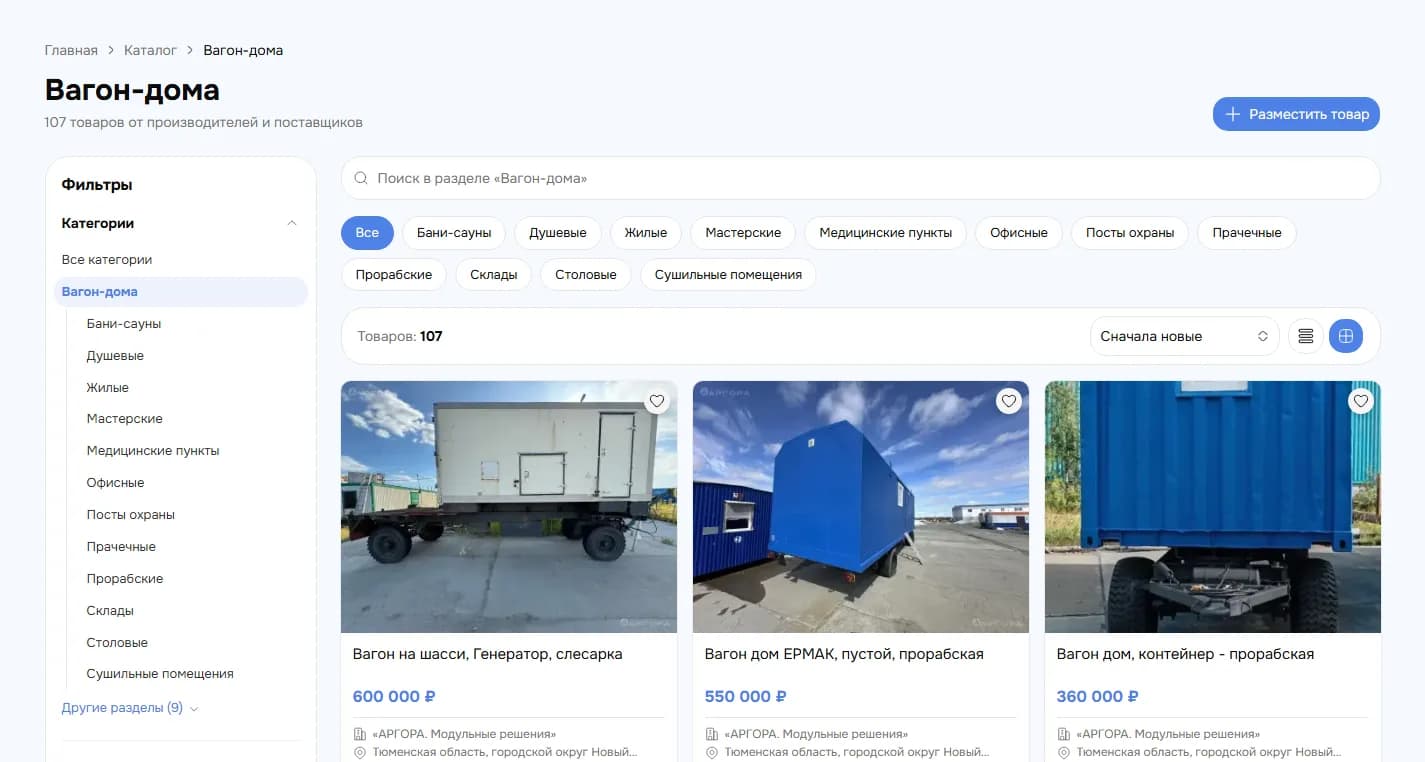Open 'Бани-сауны' subcategory in sidebar
The image size is (1425, 762).
124,324
